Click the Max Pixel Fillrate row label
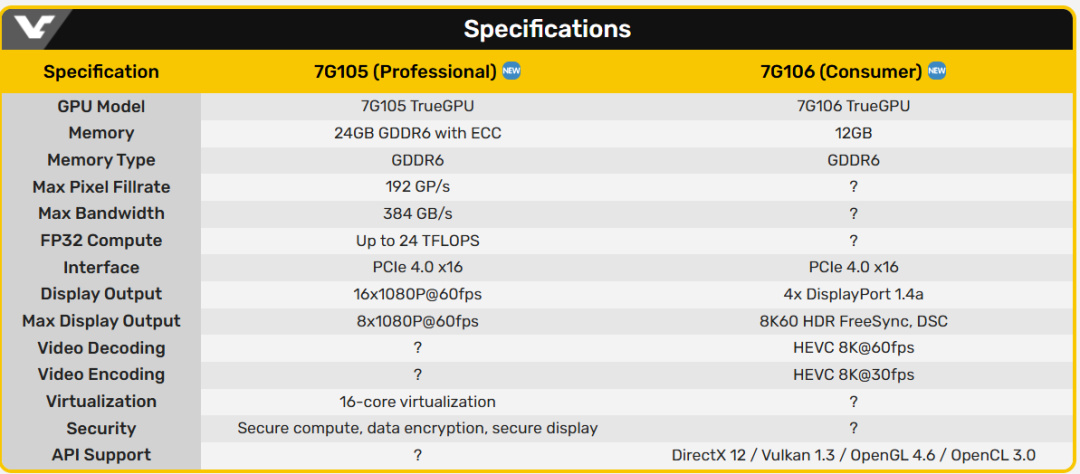The image size is (1080, 474). (x=101, y=187)
